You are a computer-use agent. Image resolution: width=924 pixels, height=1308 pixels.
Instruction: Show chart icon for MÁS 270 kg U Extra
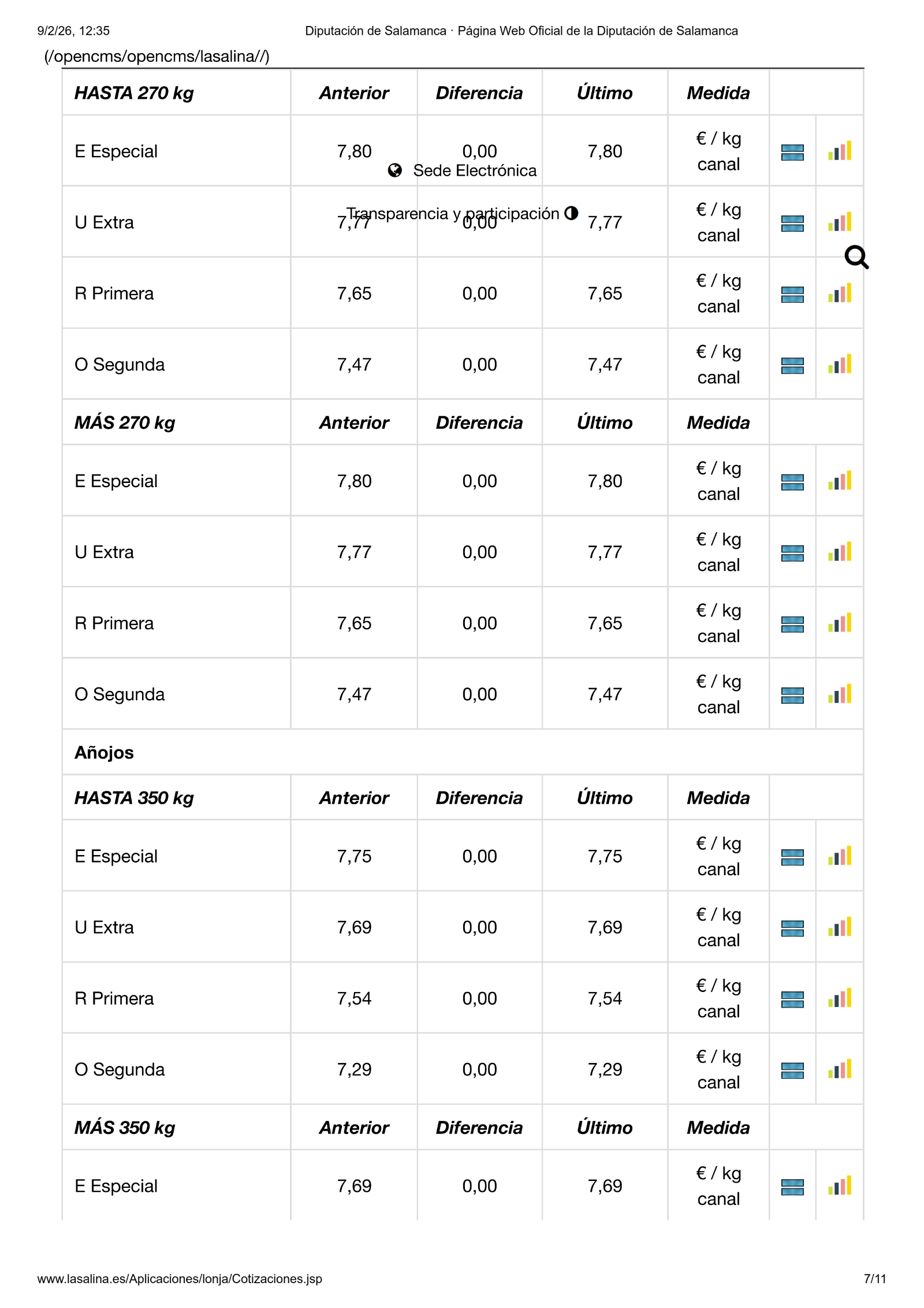click(839, 552)
